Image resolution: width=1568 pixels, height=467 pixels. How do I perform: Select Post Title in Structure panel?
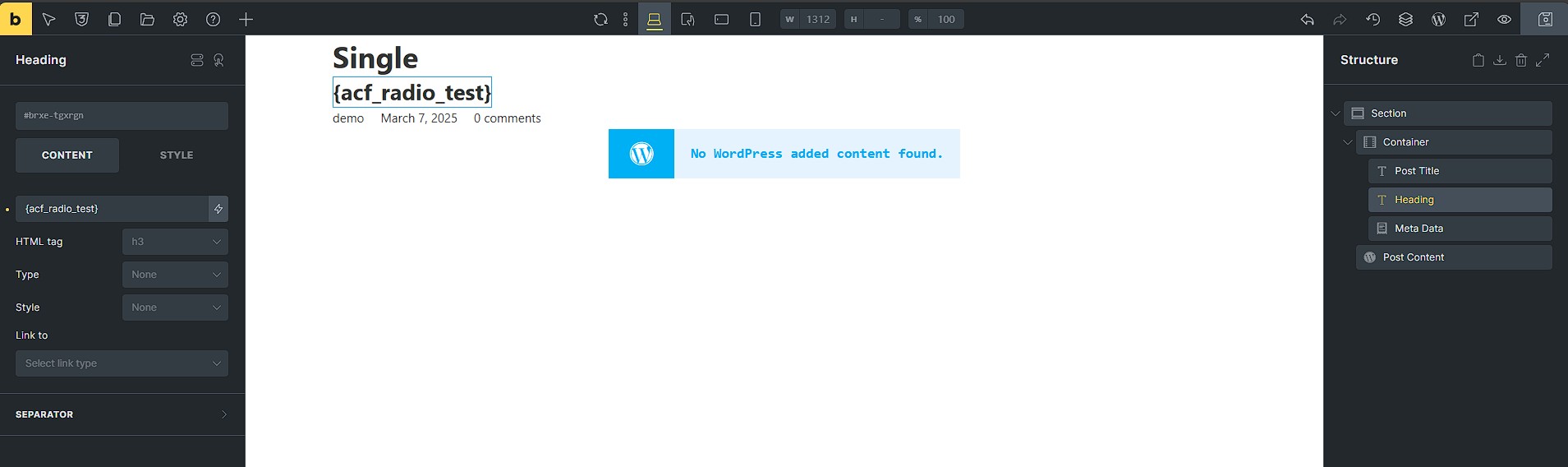point(1460,171)
